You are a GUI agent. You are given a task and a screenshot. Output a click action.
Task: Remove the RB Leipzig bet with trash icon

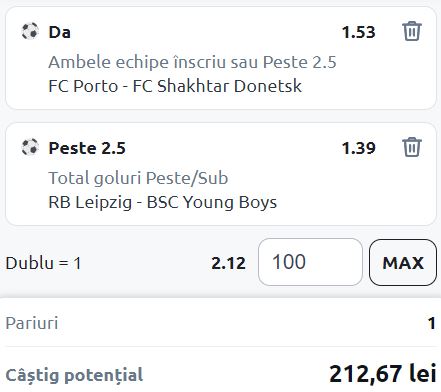412,147
